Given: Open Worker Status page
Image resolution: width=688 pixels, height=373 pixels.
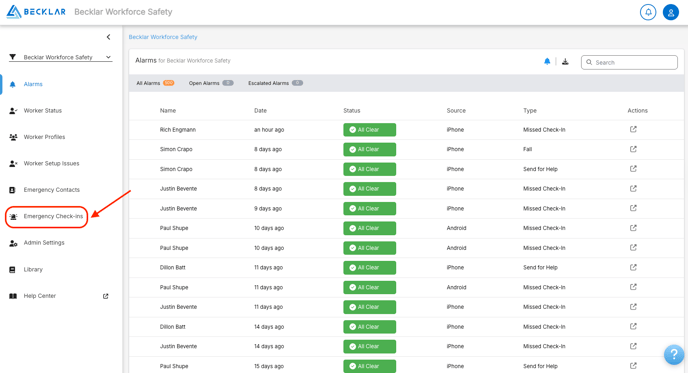Looking at the screenshot, I should coord(43,111).
